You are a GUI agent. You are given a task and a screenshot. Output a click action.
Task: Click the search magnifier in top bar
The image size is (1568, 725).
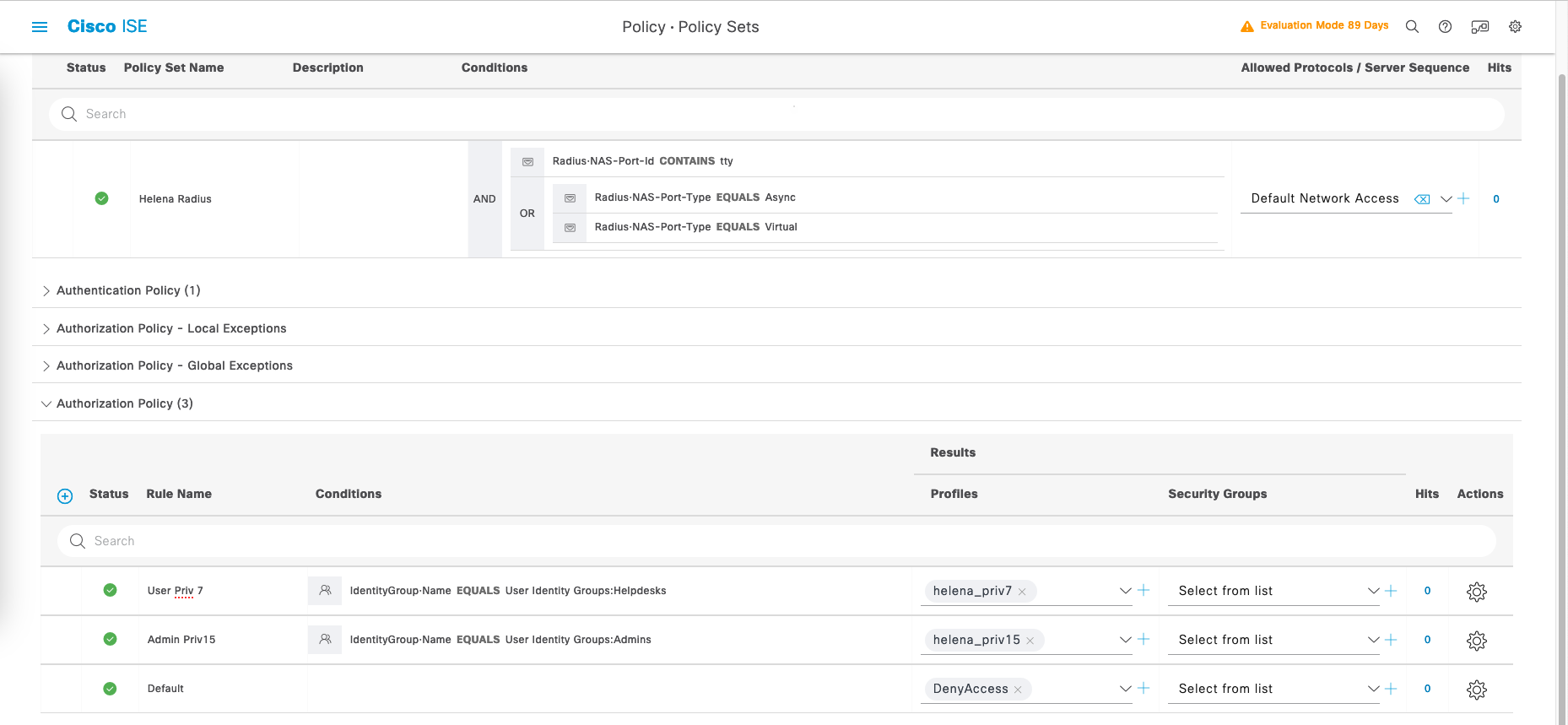[x=1412, y=27]
